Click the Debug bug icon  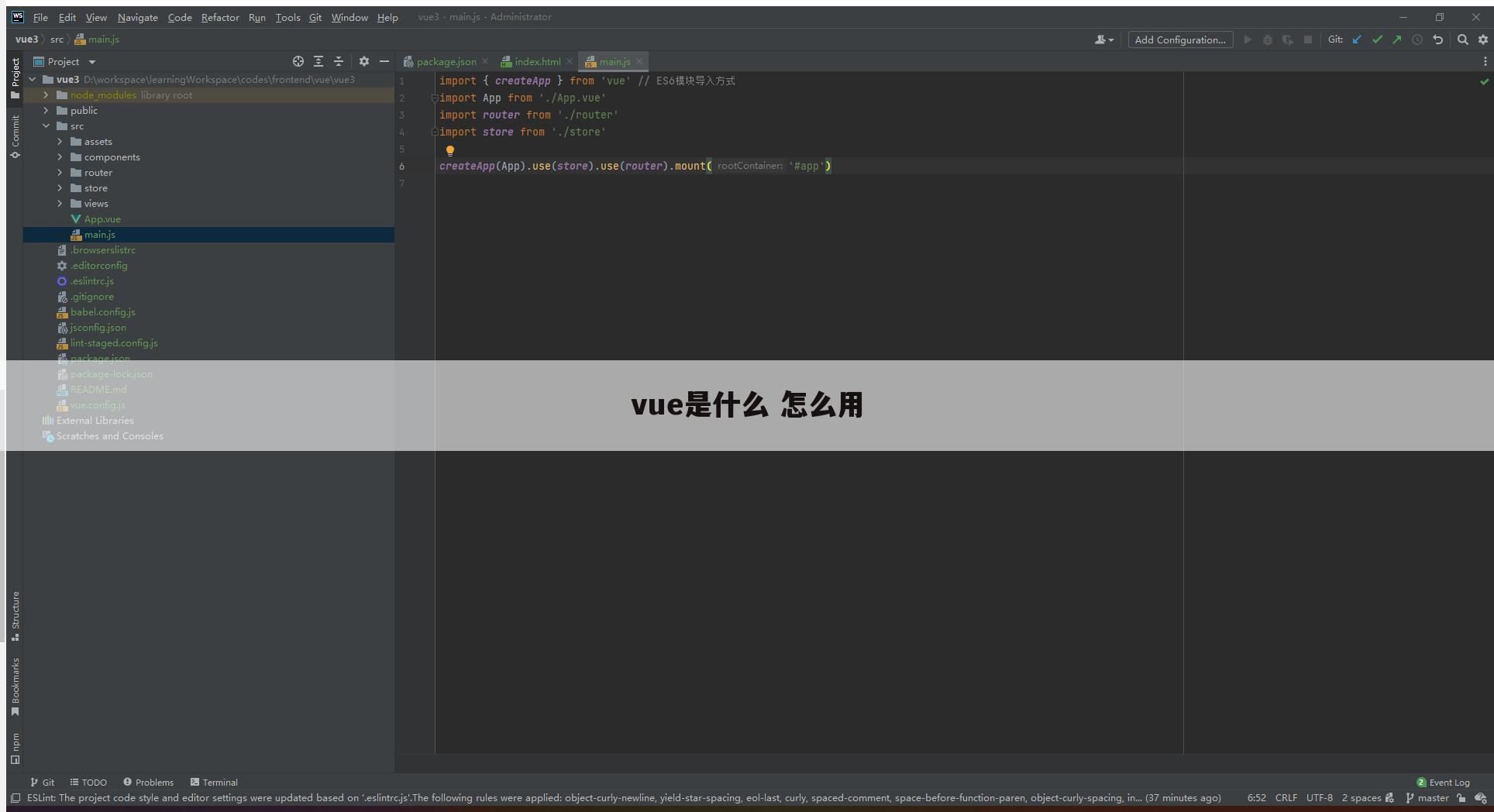(x=1268, y=40)
